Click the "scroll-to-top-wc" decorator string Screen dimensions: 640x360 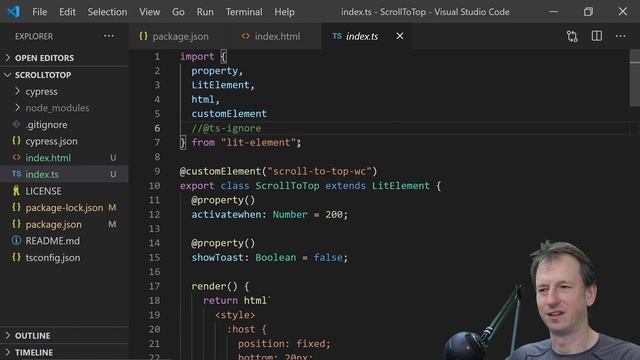320,171
